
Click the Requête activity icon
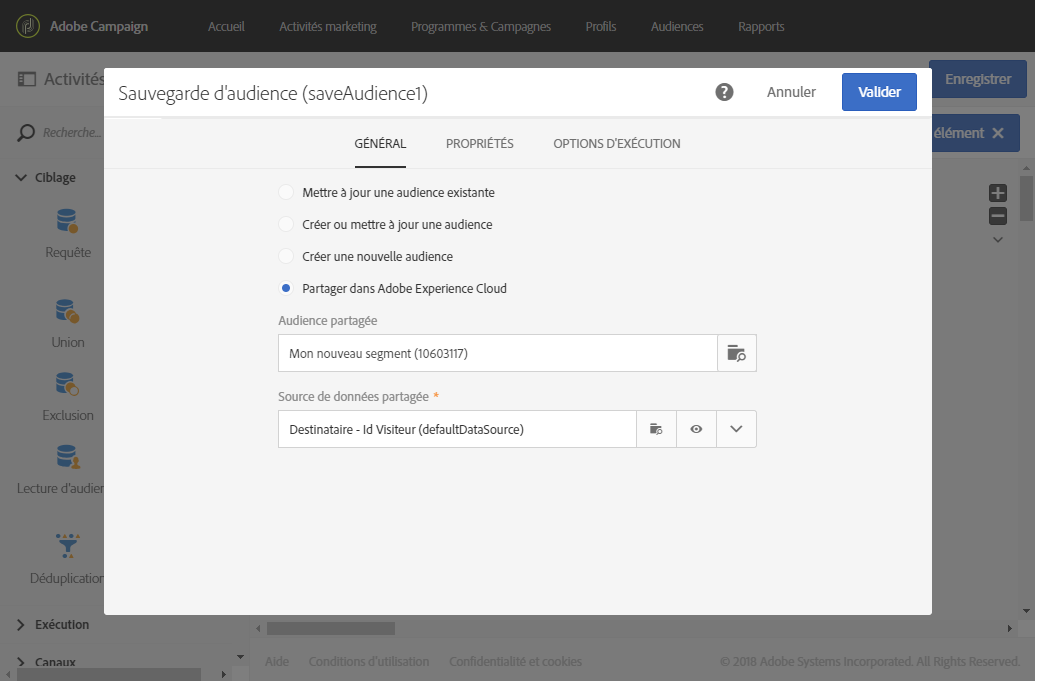(68, 221)
